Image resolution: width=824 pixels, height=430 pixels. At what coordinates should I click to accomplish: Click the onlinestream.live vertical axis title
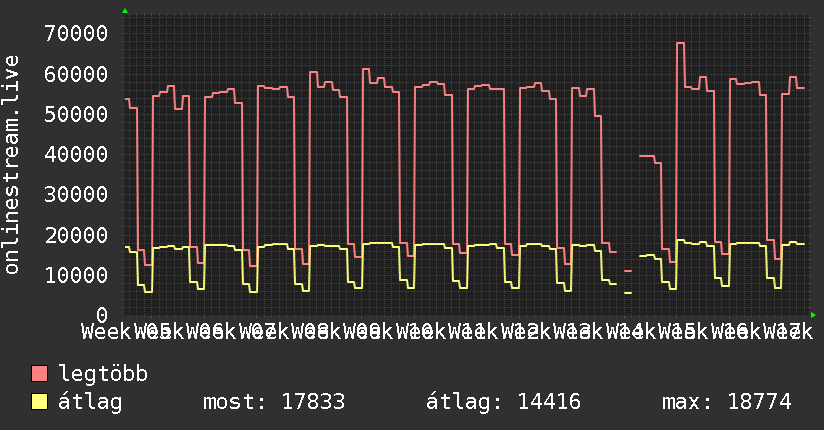click(x=11, y=165)
